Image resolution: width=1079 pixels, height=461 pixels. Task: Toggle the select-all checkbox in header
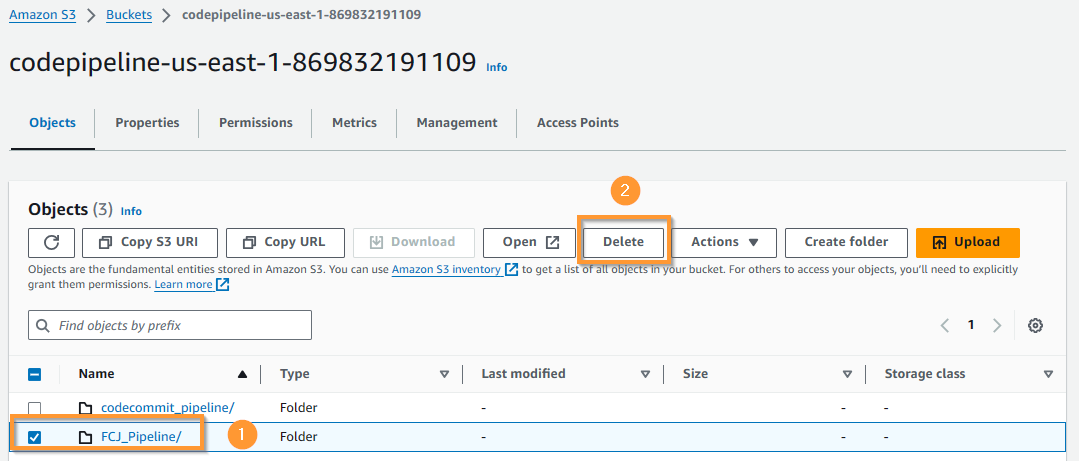pyautogui.click(x=34, y=374)
